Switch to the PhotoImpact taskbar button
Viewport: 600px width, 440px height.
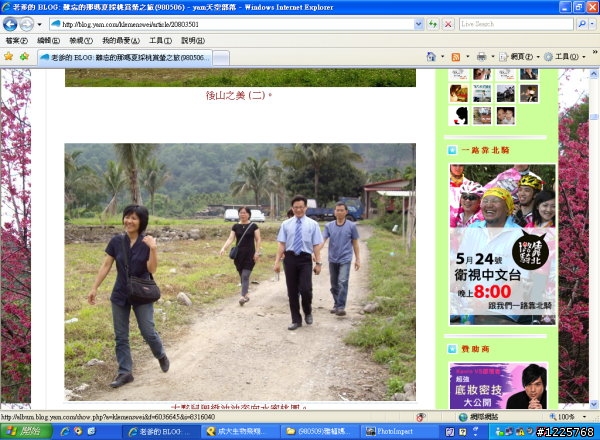coord(398,432)
